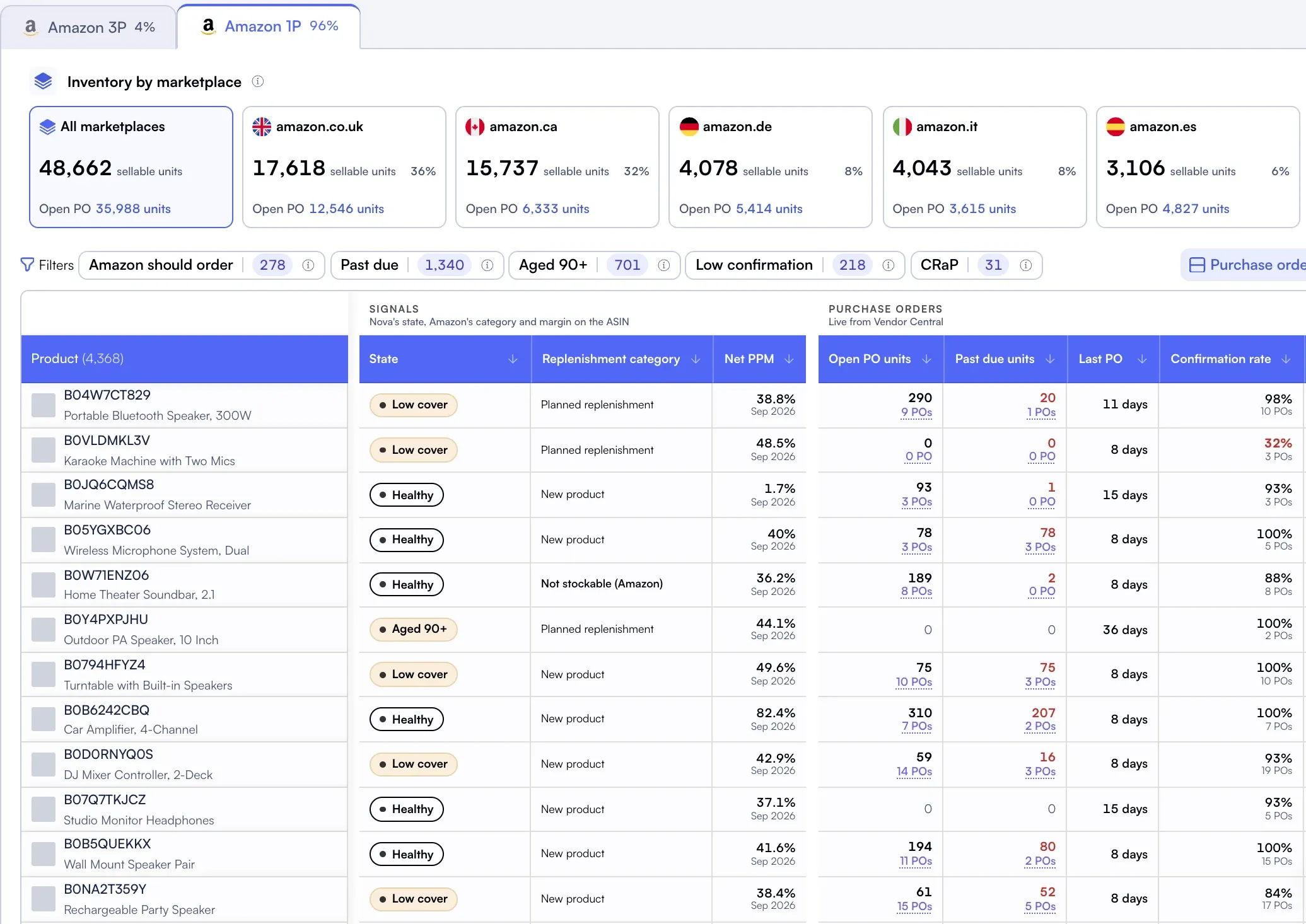Click info icon beside Inventory by marketplace

point(258,81)
